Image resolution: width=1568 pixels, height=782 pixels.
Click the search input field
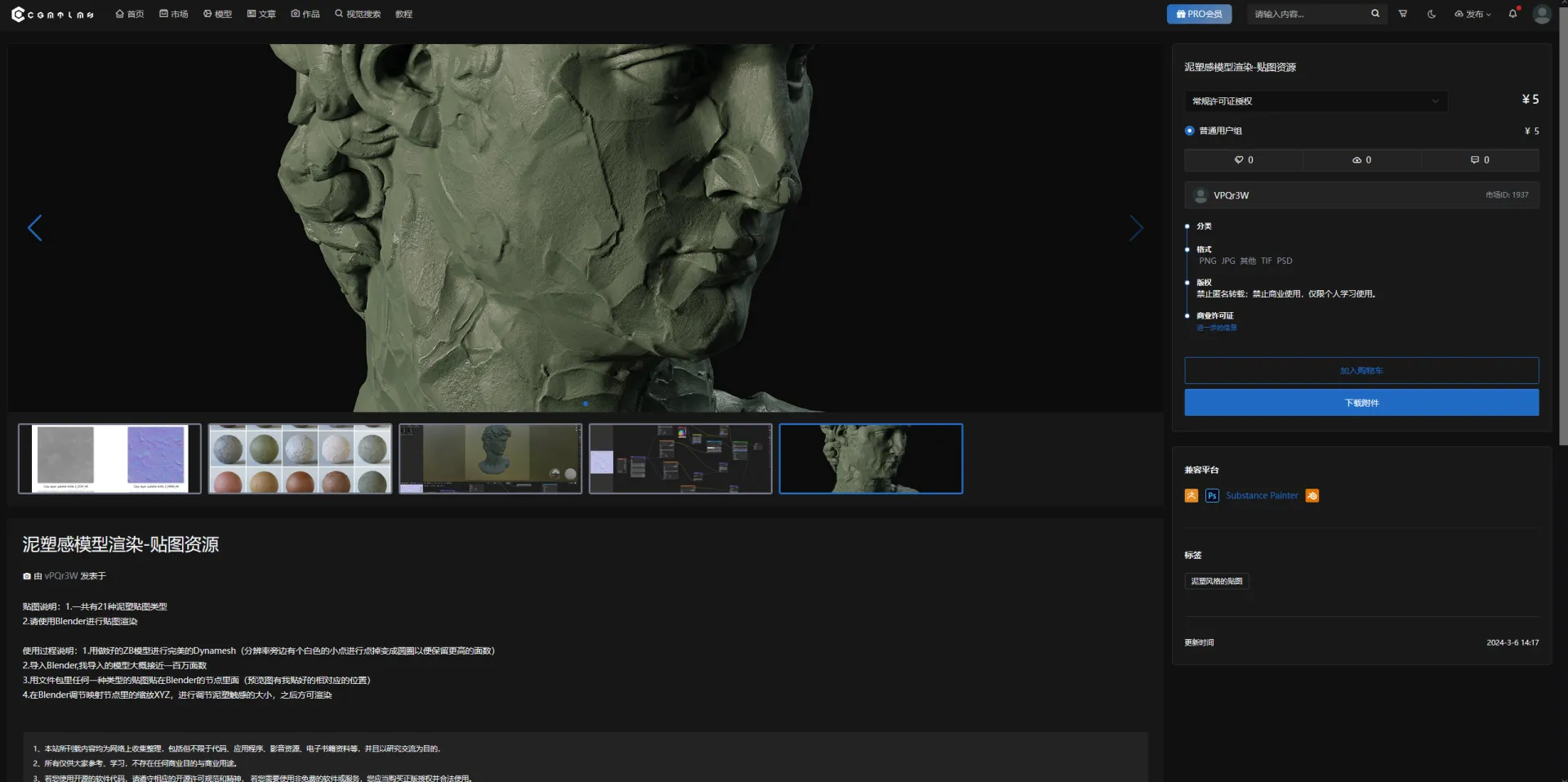[1307, 14]
